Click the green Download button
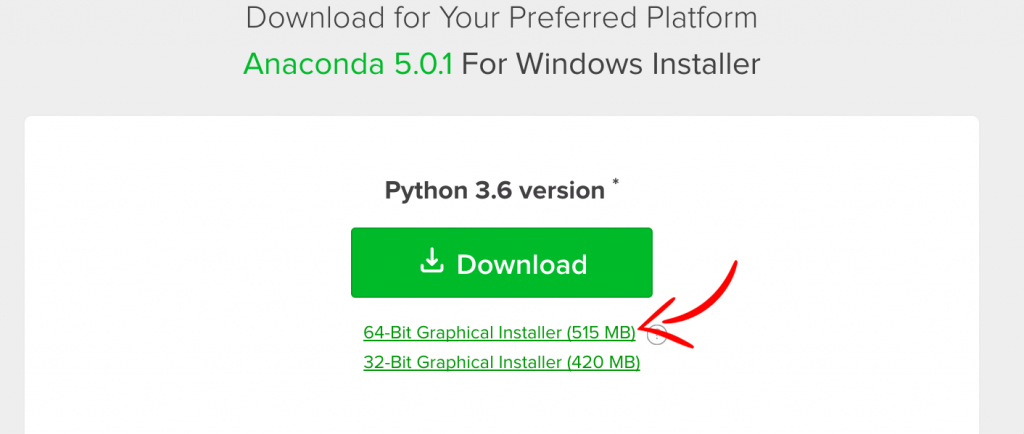This screenshot has width=1024, height=434. [x=502, y=262]
